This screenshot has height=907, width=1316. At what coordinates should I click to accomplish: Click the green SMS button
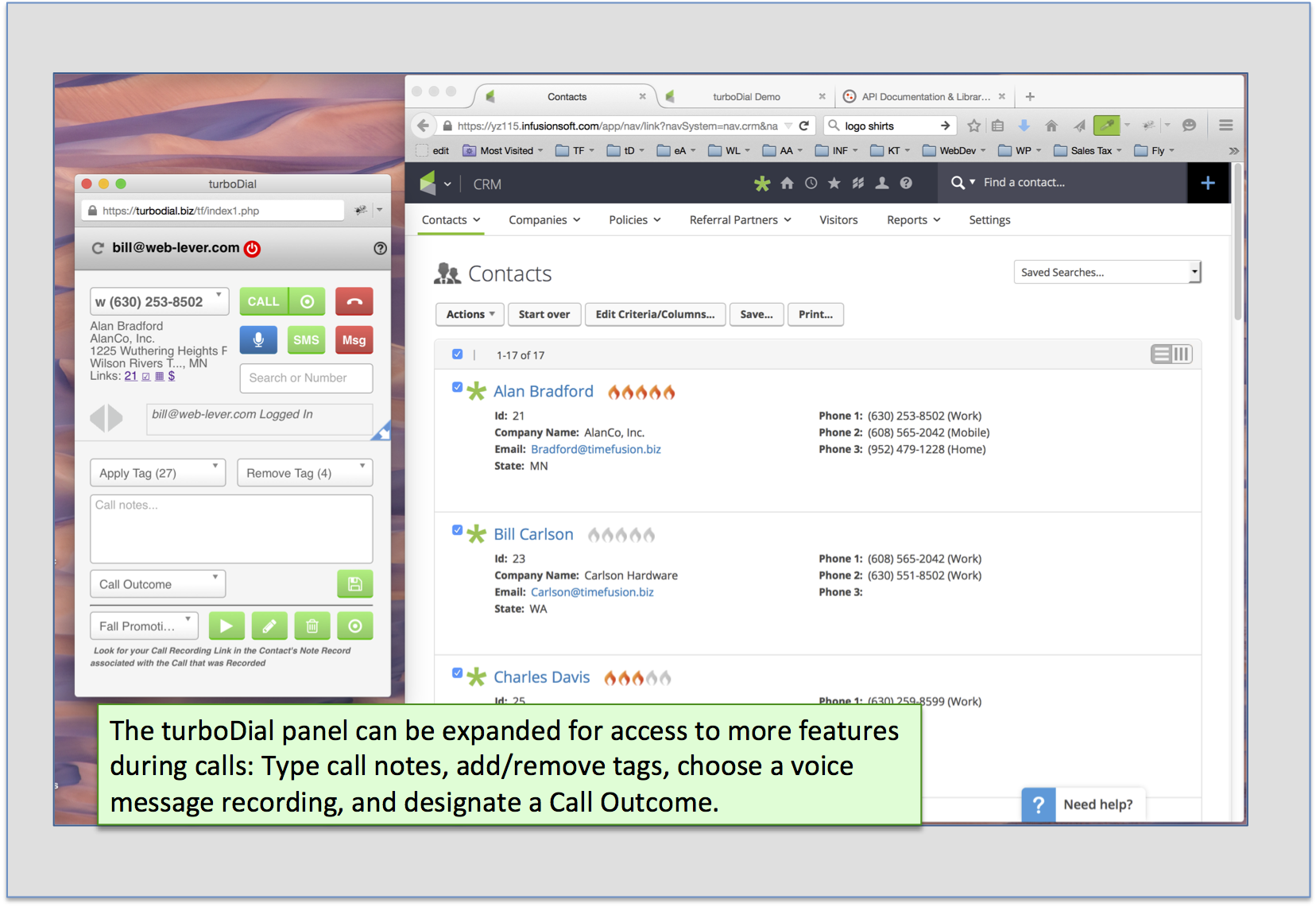(x=306, y=340)
